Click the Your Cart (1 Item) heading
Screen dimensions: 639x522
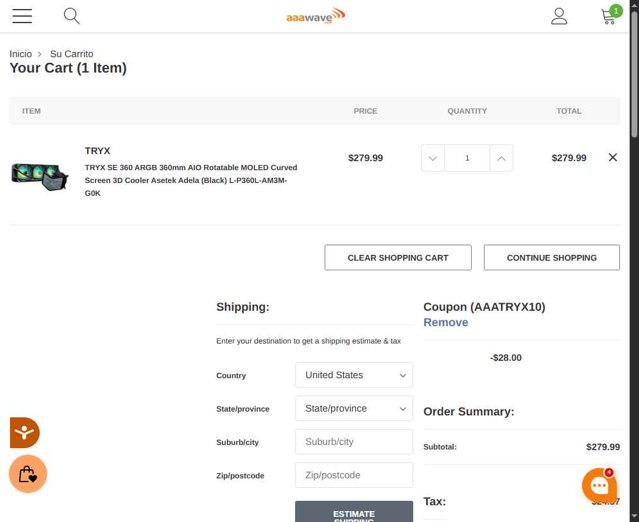68,68
